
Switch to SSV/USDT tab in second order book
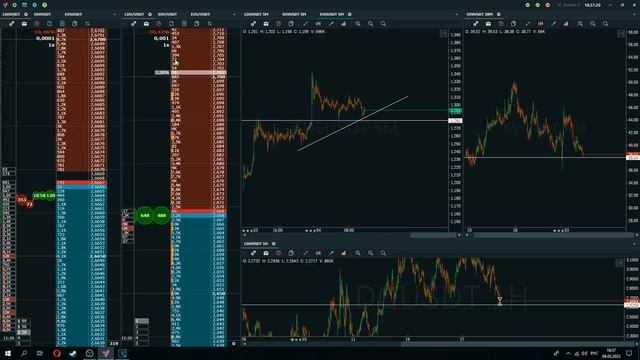pyautogui.click(x=167, y=14)
